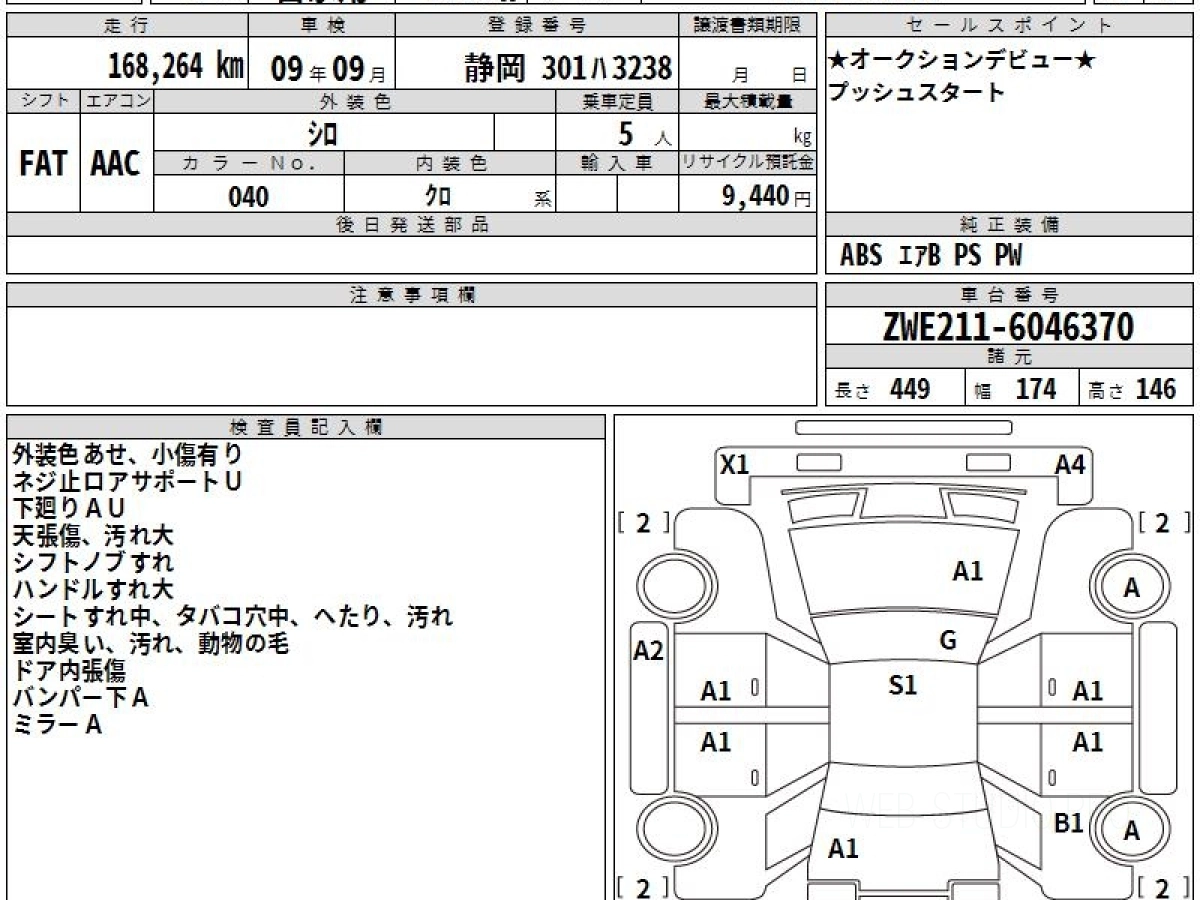
Task: Select note 室内臭い、汚れ、動物の毛
Action: pos(151,644)
